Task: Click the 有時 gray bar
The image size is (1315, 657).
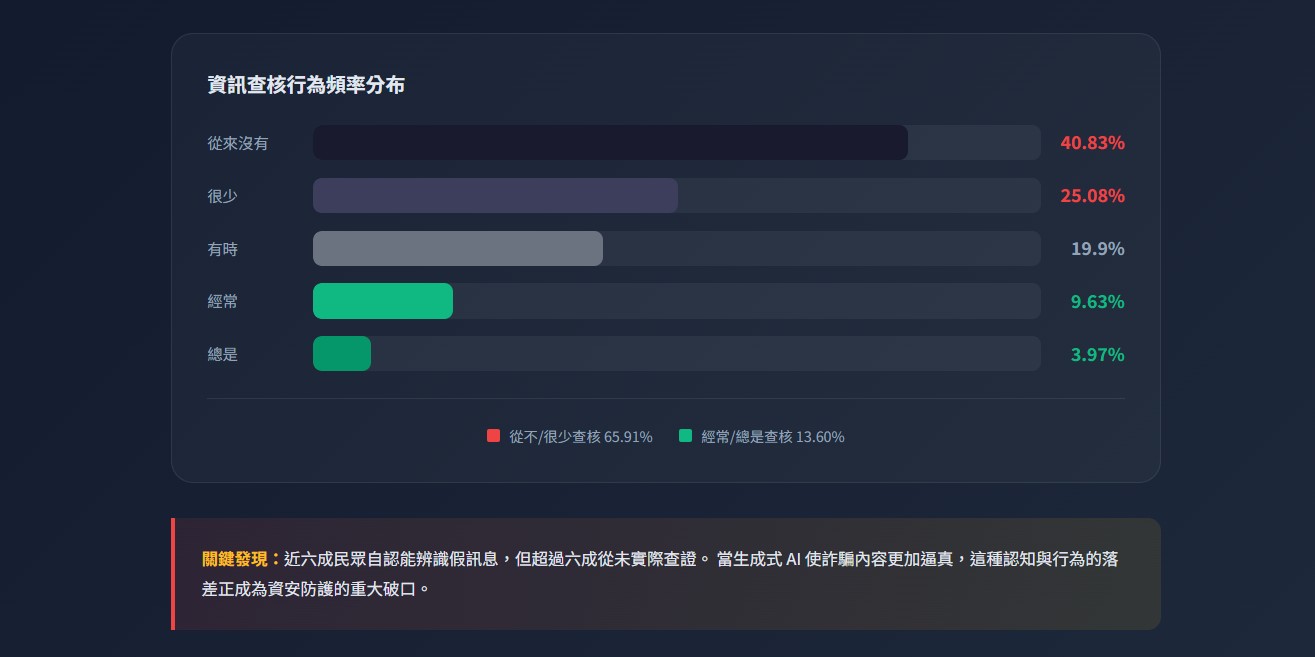Action: click(x=458, y=249)
